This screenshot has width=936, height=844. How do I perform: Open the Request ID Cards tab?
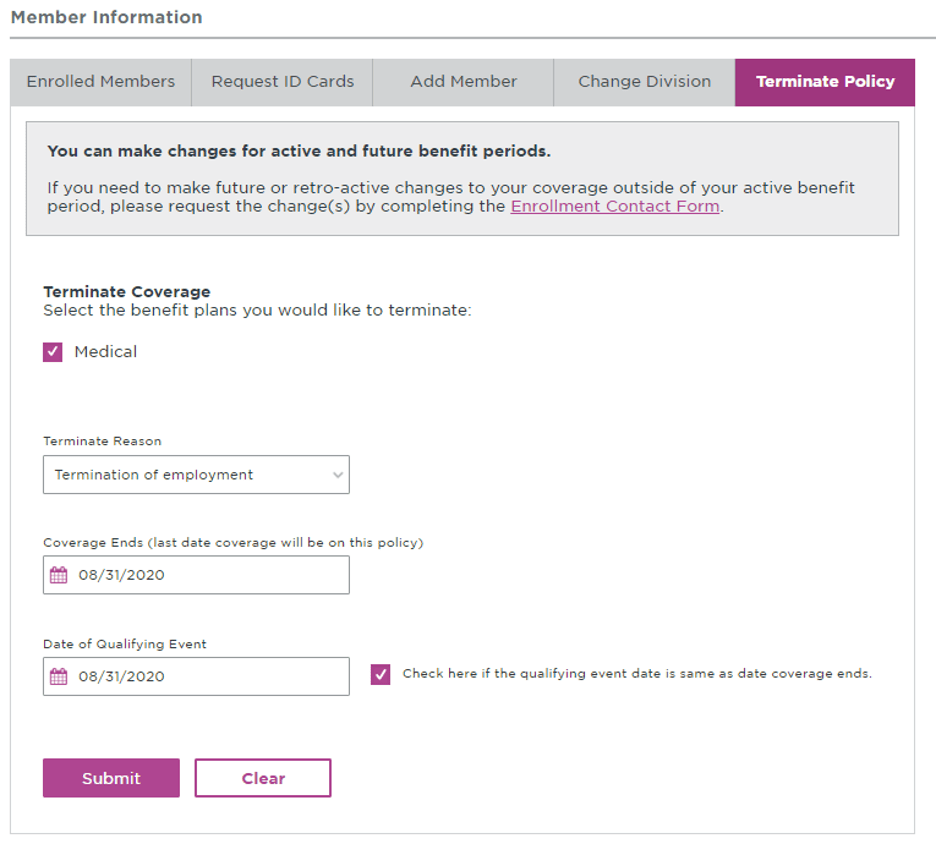282,82
